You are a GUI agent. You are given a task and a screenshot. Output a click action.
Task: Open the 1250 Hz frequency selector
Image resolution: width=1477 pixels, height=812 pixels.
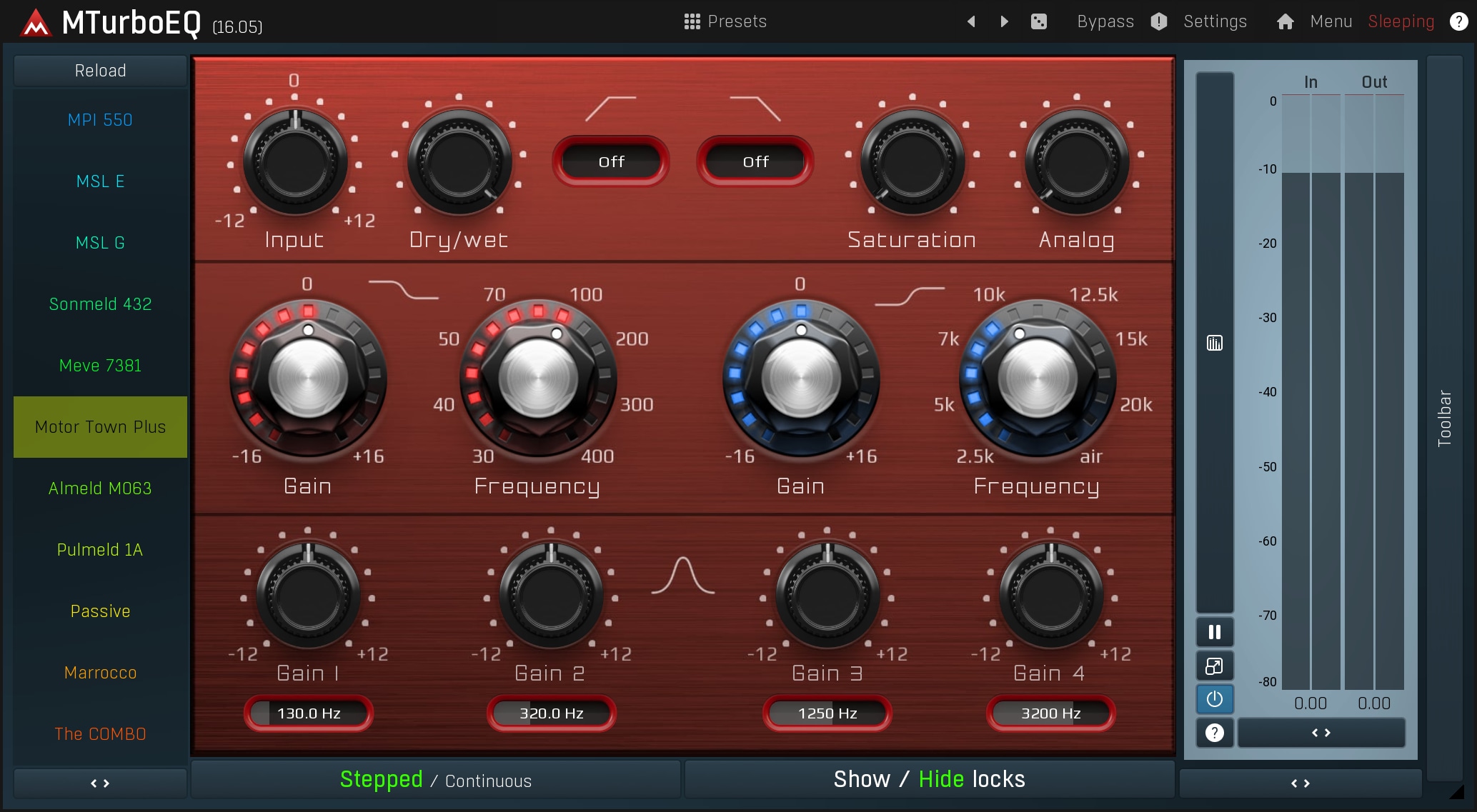[x=827, y=713]
